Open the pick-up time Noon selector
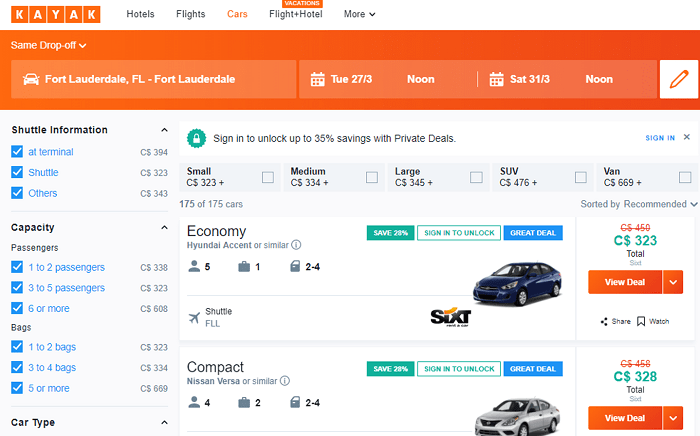This screenshot has width=700, height=436. (421, 79)
